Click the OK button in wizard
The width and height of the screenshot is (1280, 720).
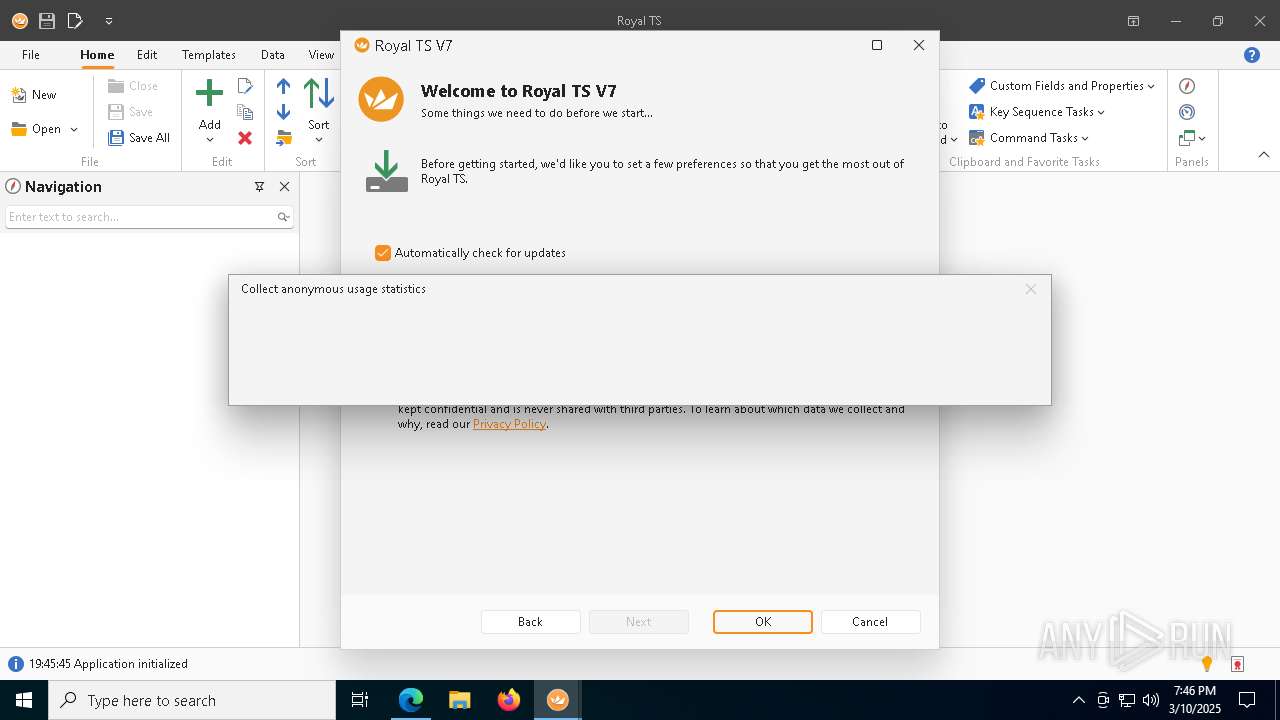[763, 622]
